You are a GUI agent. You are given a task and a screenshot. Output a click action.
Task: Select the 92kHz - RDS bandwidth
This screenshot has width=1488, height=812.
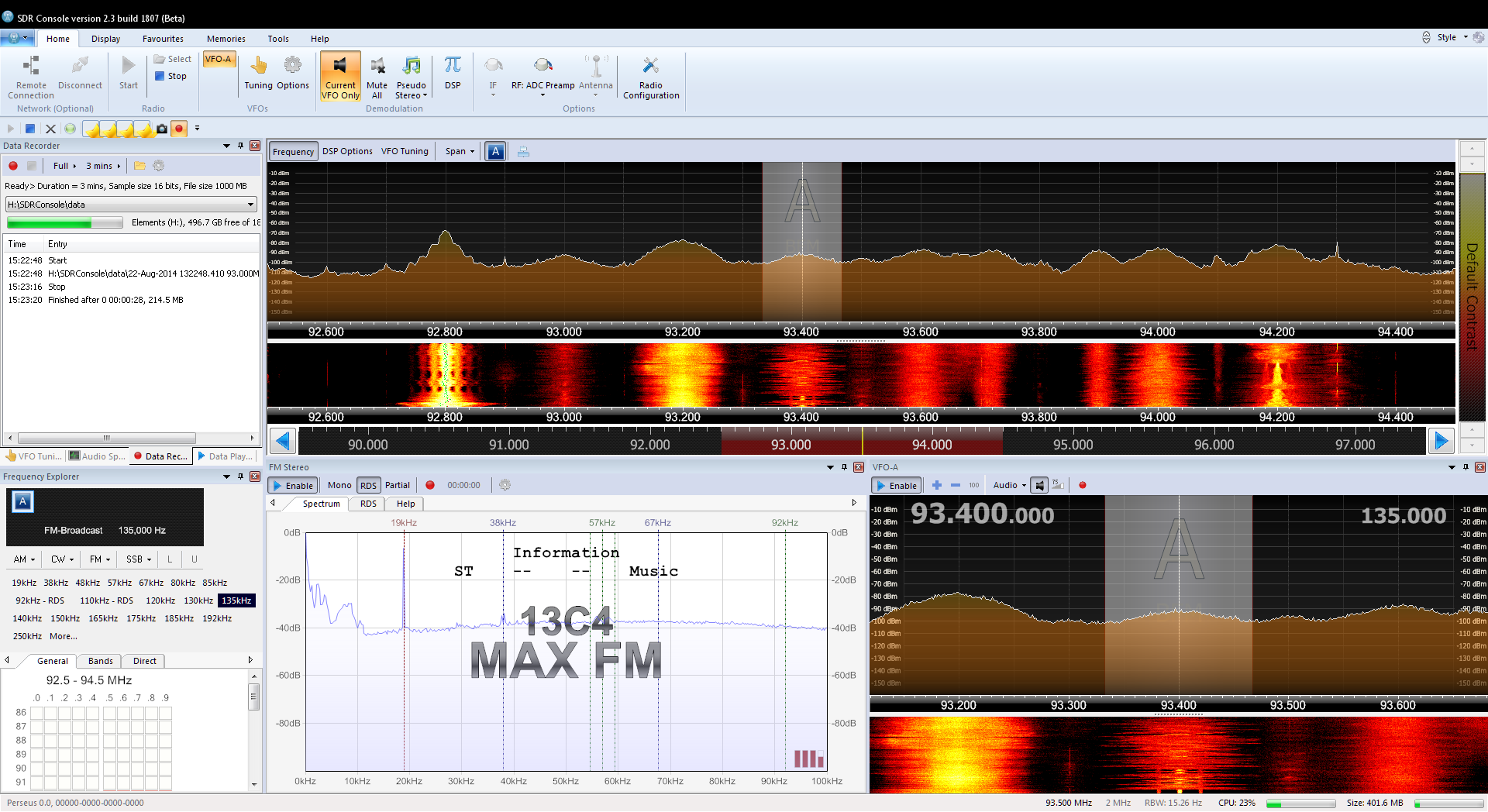(x=40, y=600)
